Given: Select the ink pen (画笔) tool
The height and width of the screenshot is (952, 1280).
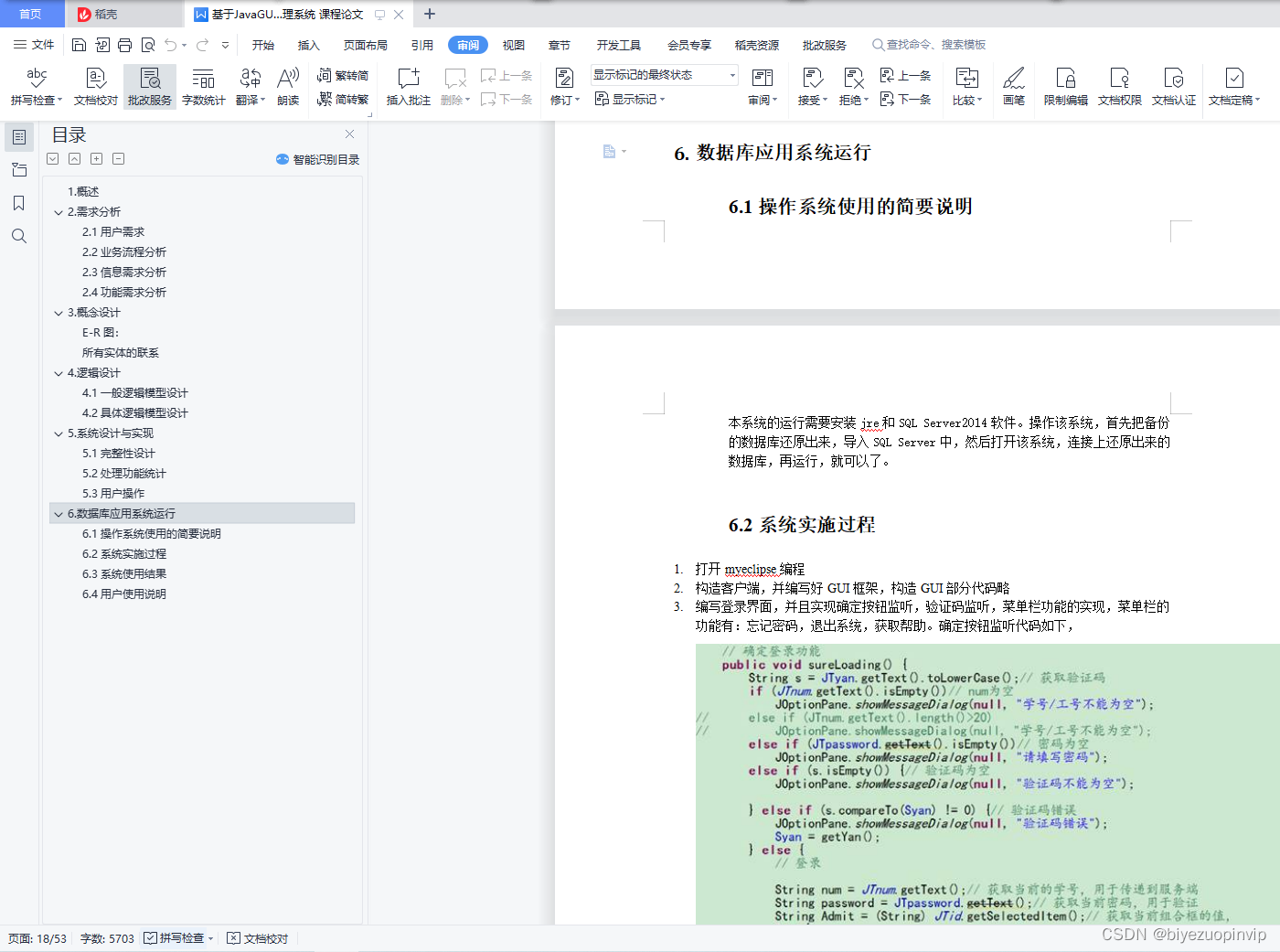Looking at the screenshot, I should 1014,87.
